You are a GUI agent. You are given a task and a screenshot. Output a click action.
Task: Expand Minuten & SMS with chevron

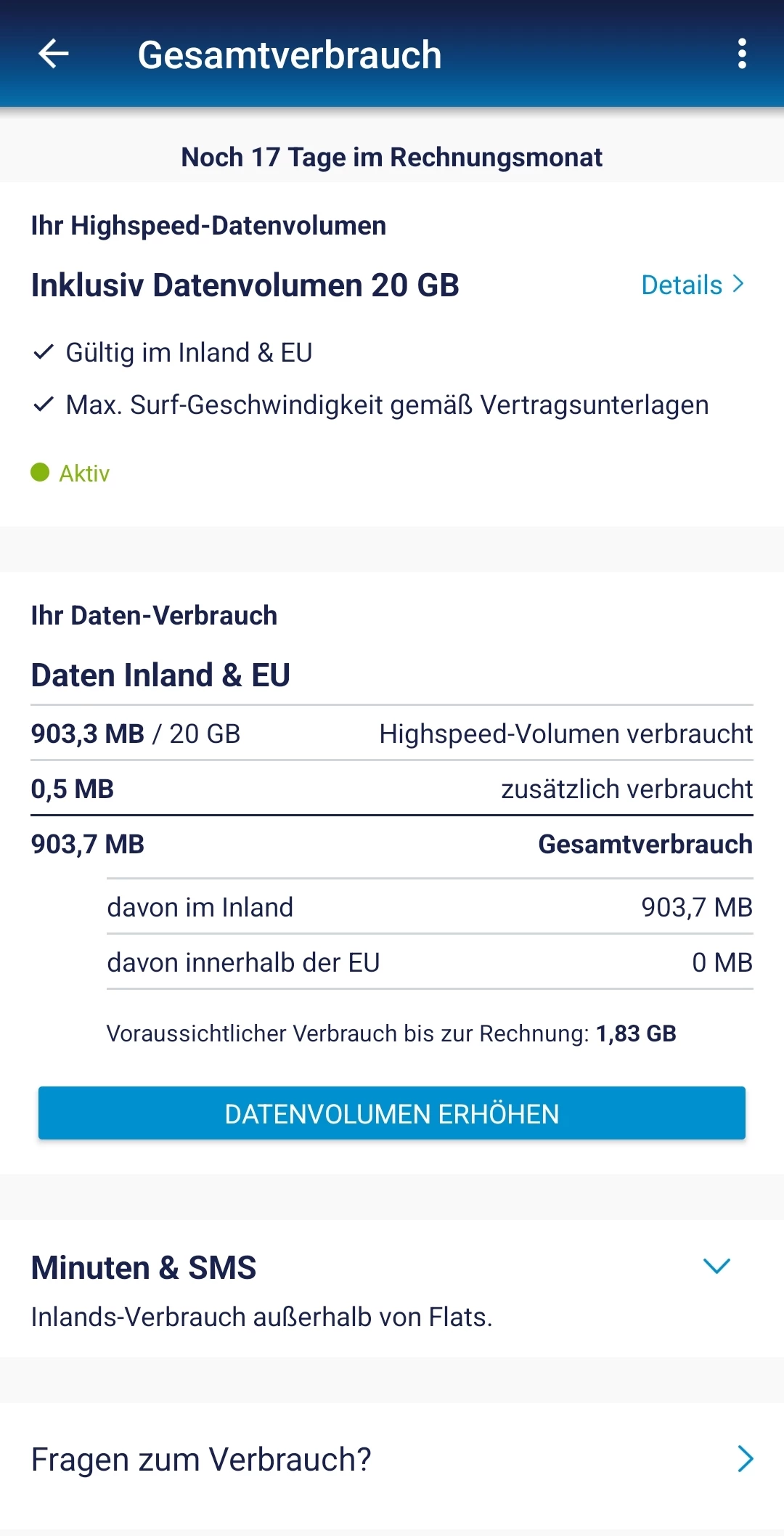pos(716,1267)
